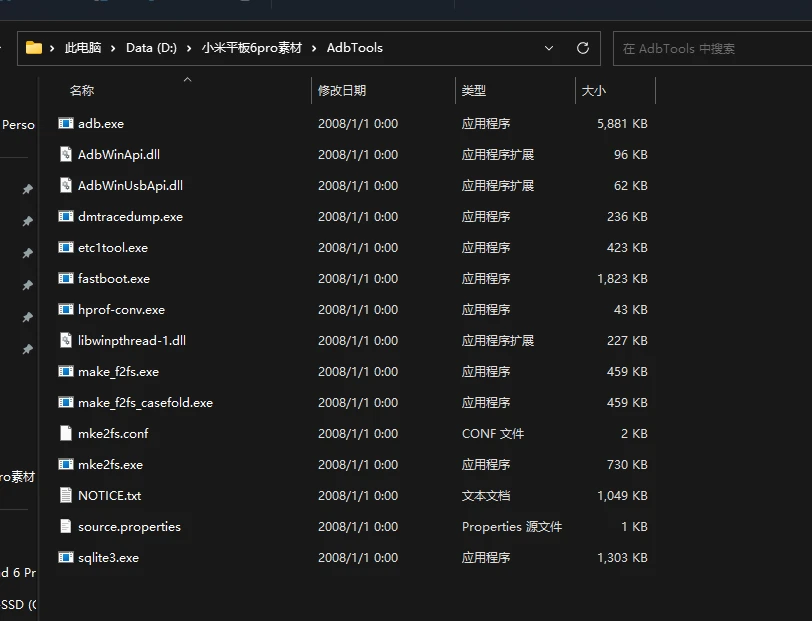Click the hprof-conv.exe application icon
Image resolution: width=812 pixels, height=621 pixels.
coord(66,310)
